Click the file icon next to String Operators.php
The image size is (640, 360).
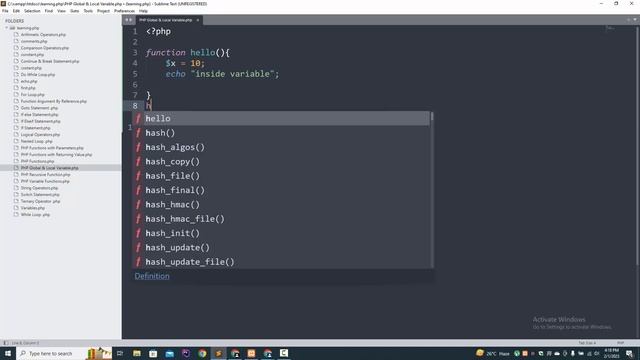(16, 188)
